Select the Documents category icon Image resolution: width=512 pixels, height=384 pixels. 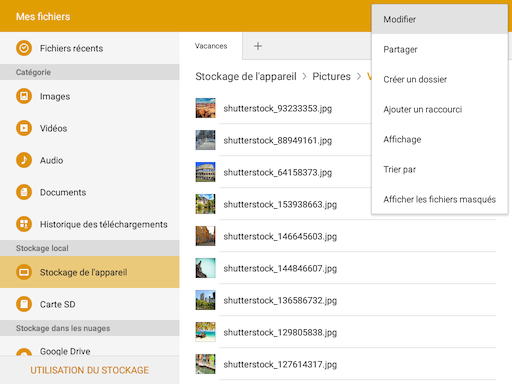point(24,192)
